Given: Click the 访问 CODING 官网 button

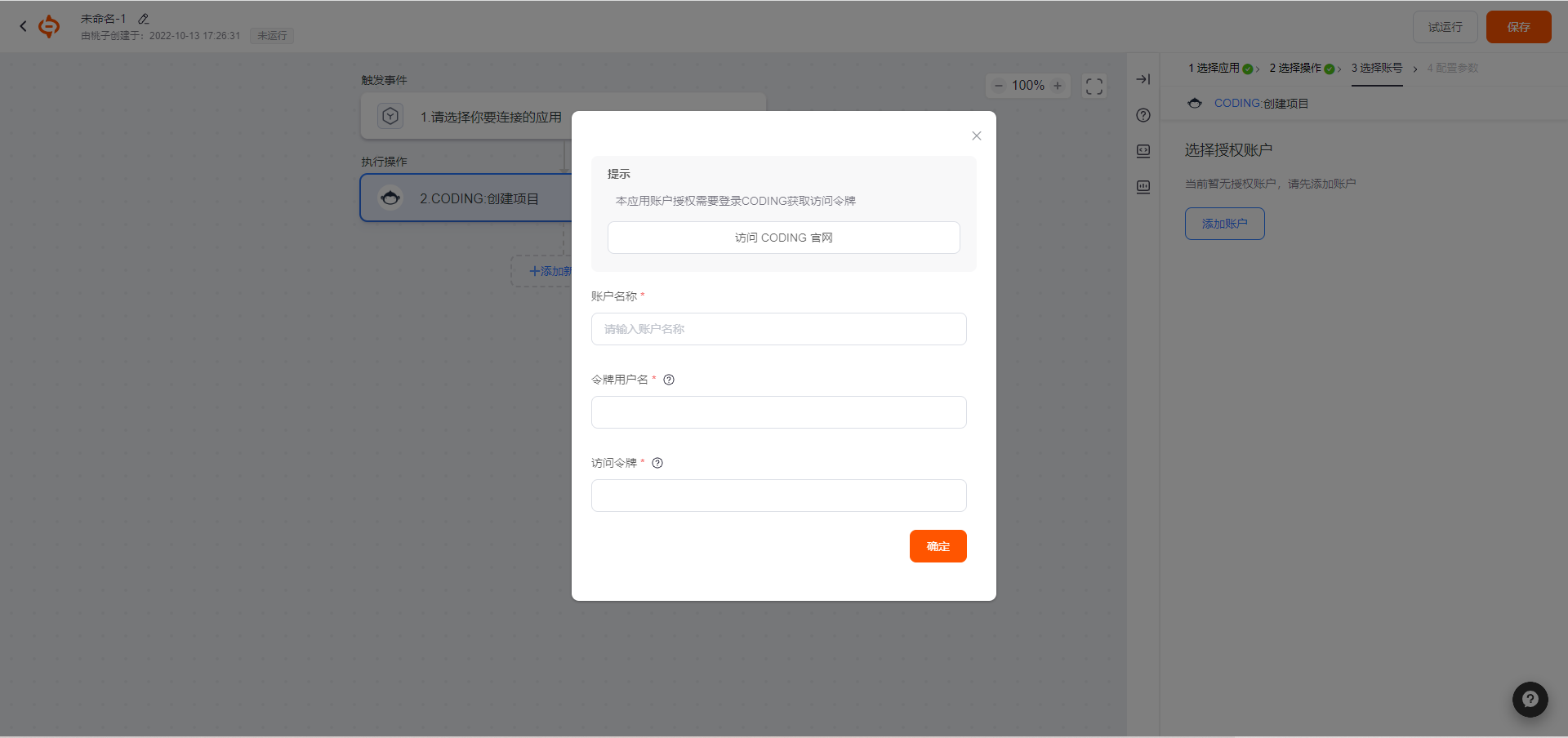Looking at the screenshot, I should (784, 238).
